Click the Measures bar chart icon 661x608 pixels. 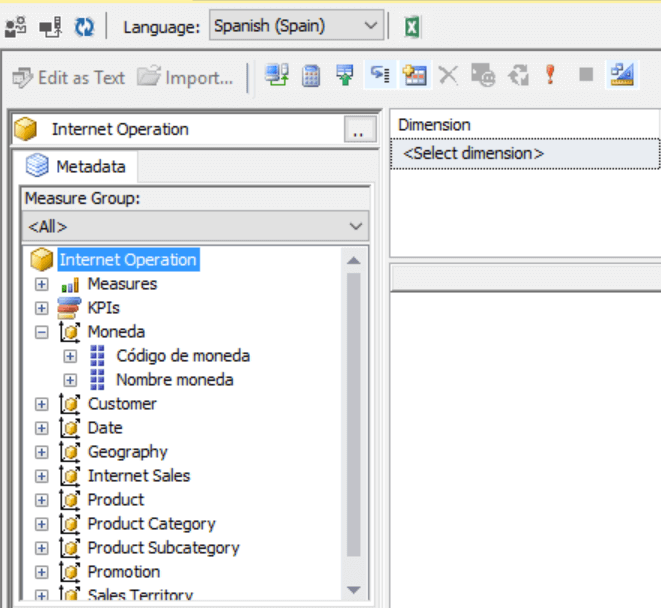[70, 285]
